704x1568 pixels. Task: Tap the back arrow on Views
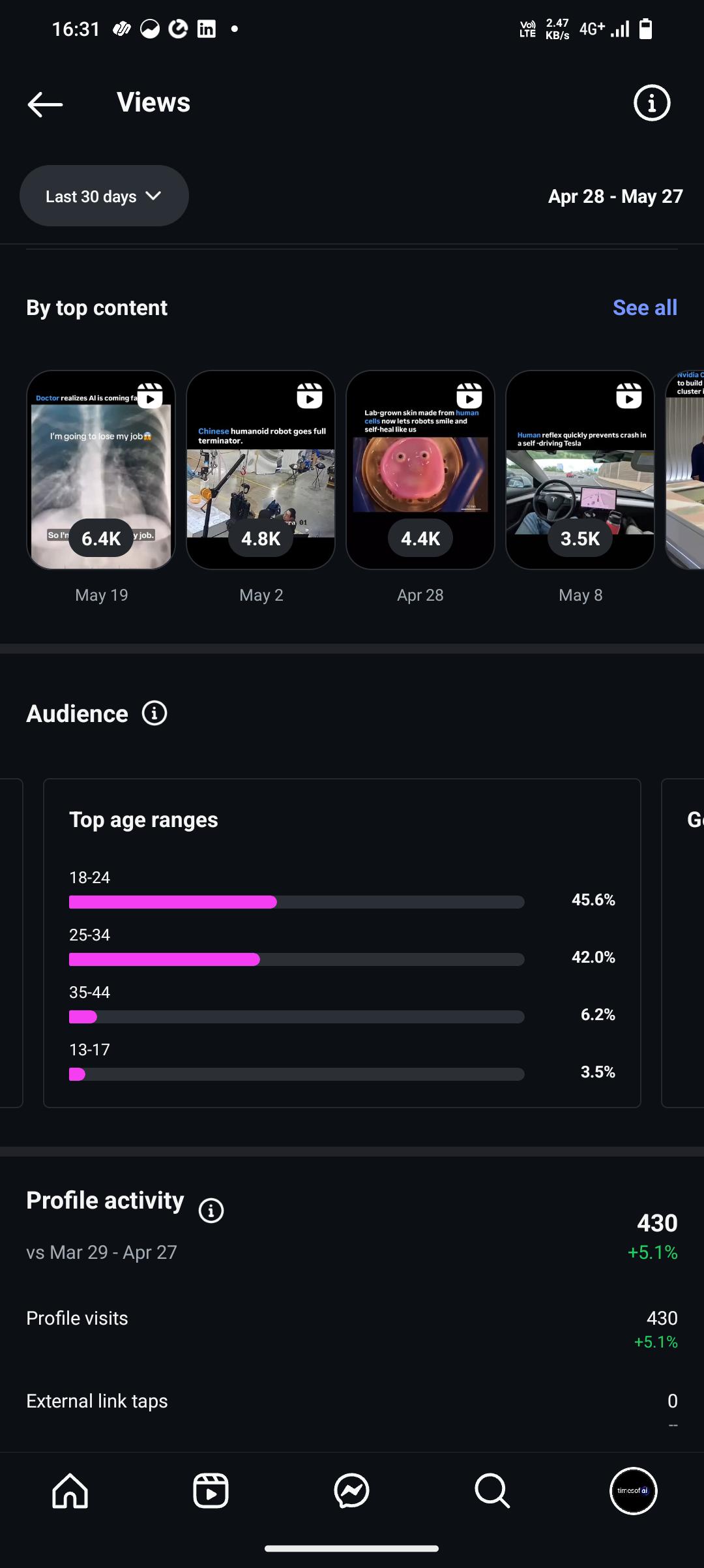[x=45, y=104]
